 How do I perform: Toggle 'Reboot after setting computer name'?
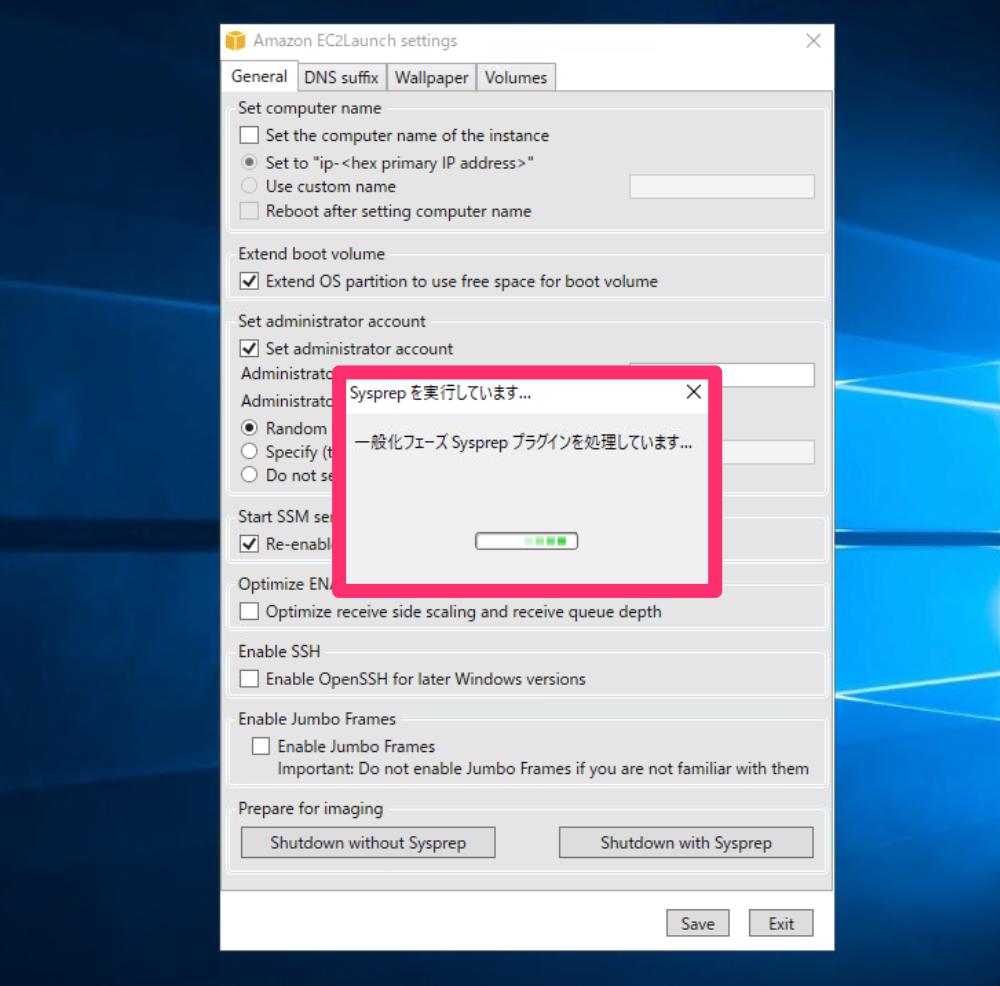247,210
